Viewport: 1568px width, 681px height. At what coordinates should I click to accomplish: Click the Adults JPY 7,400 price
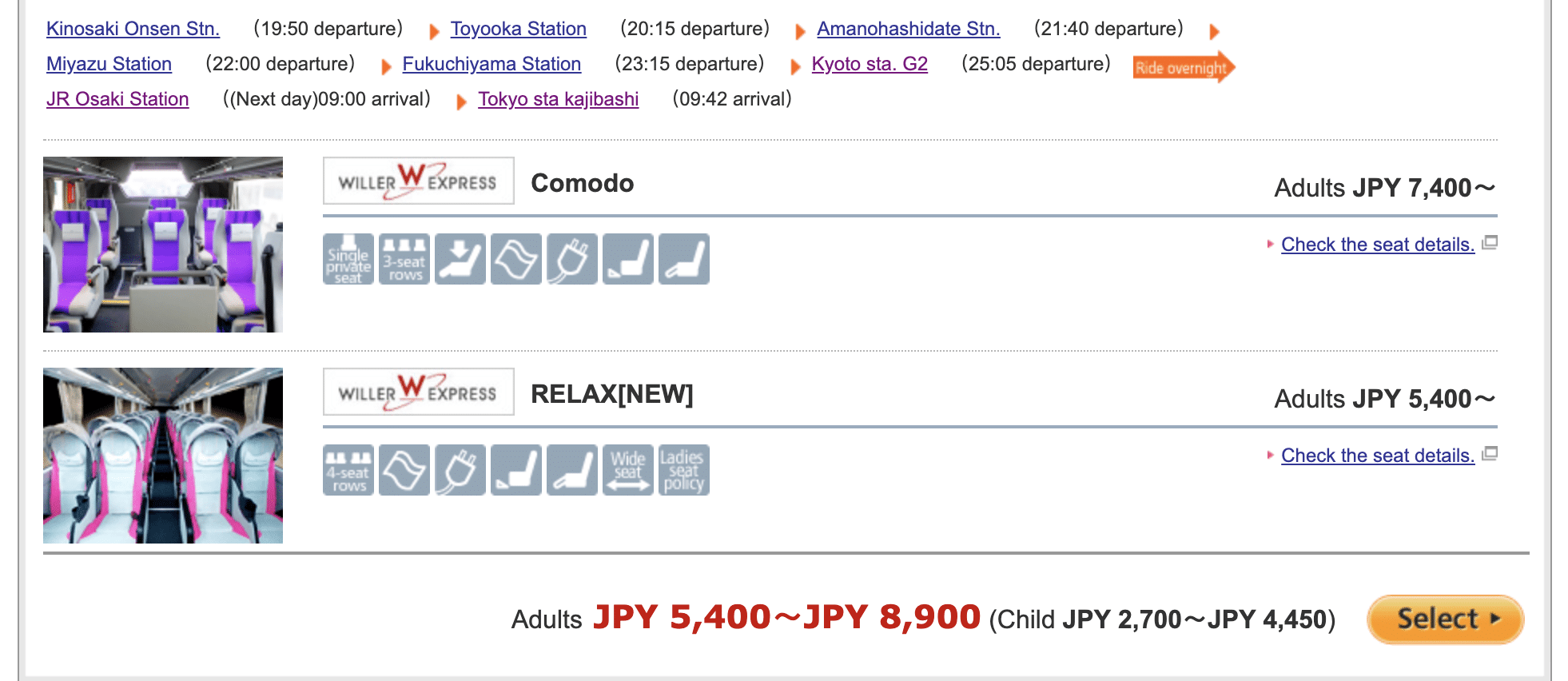pos(1384,188)
